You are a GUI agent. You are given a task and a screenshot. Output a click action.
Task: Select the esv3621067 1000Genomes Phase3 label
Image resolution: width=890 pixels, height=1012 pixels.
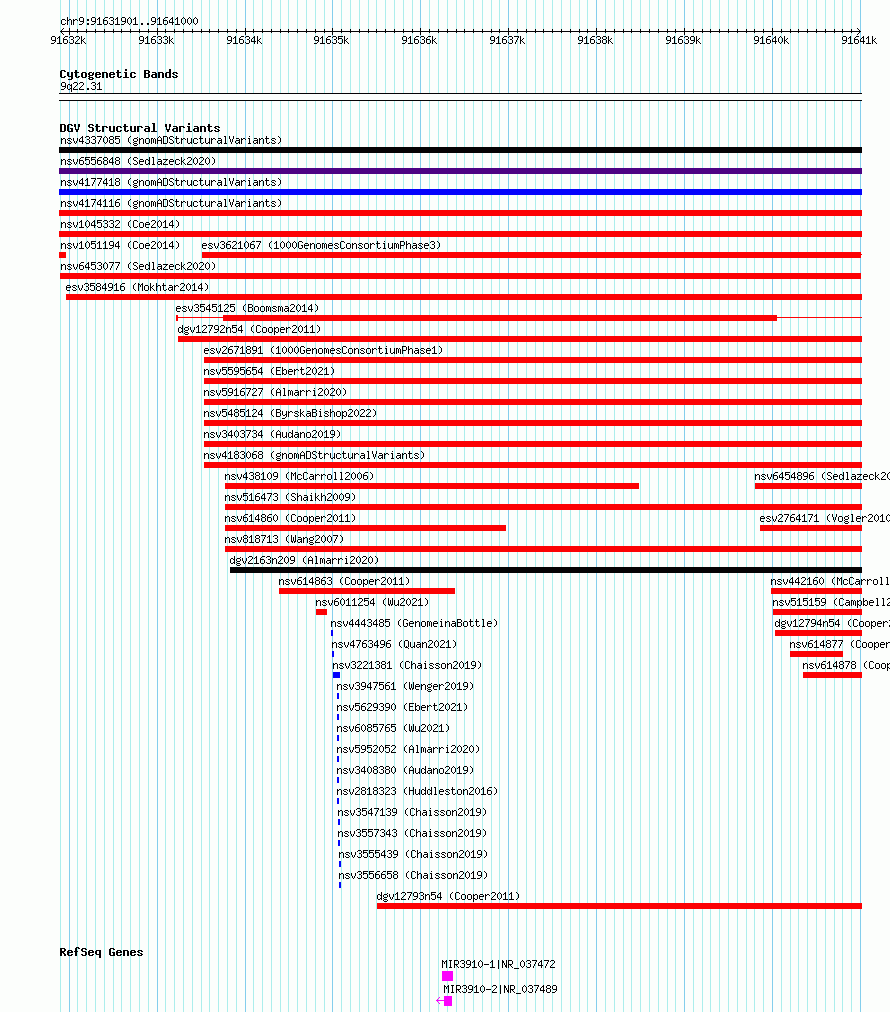tap(321, 245)
